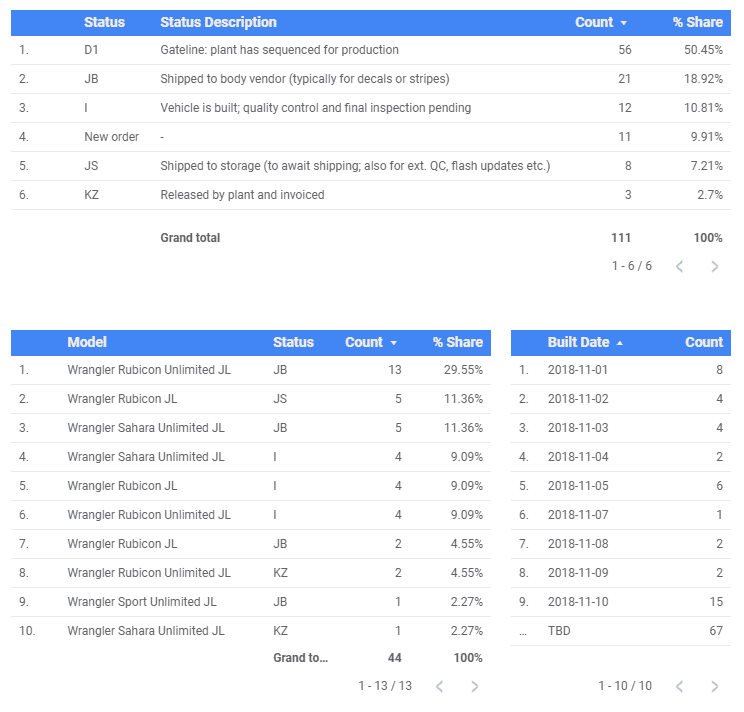Toggle ascending sort arrow on Built Date

619,343
